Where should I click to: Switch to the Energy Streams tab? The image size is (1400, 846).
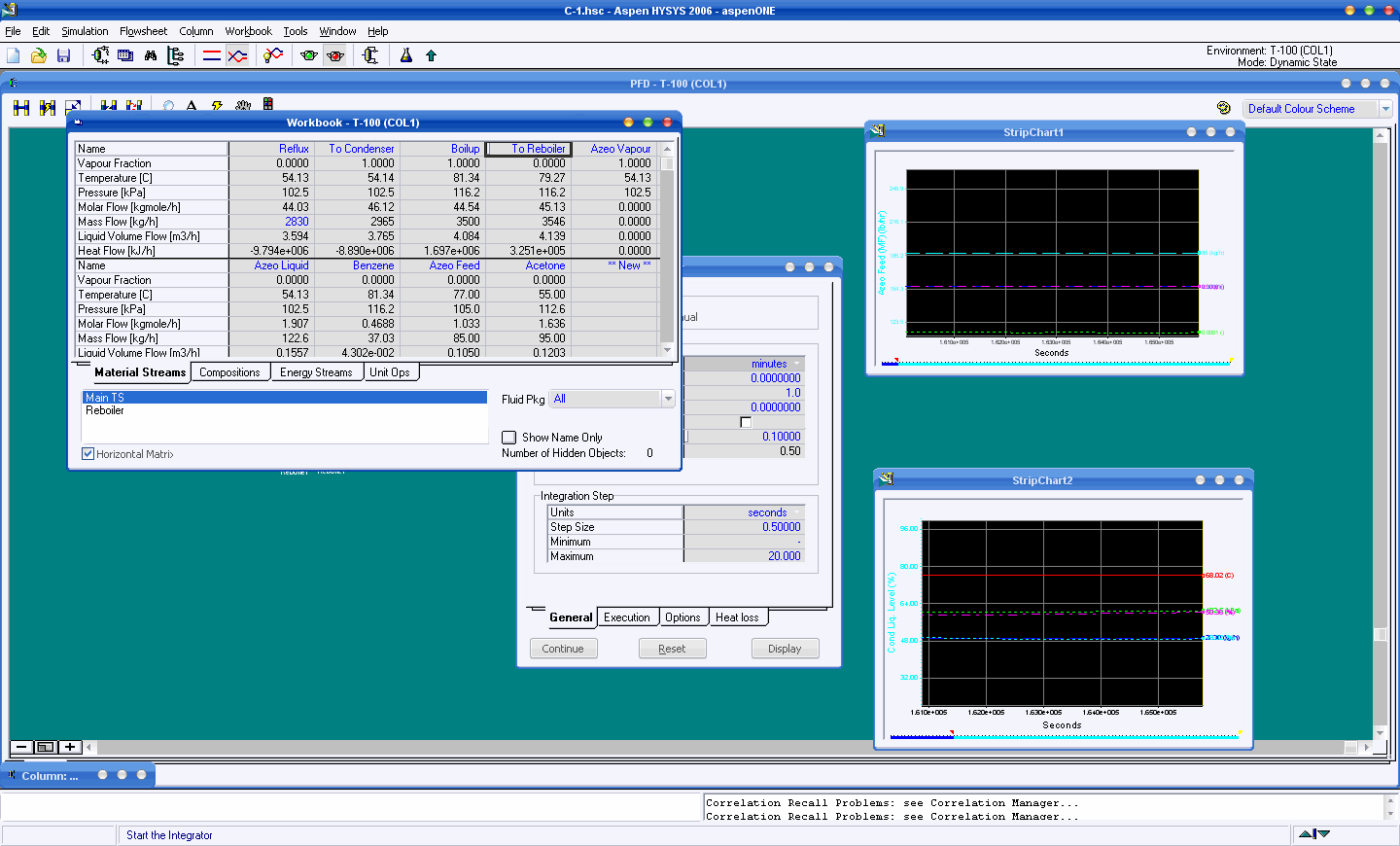coord(316,372)
